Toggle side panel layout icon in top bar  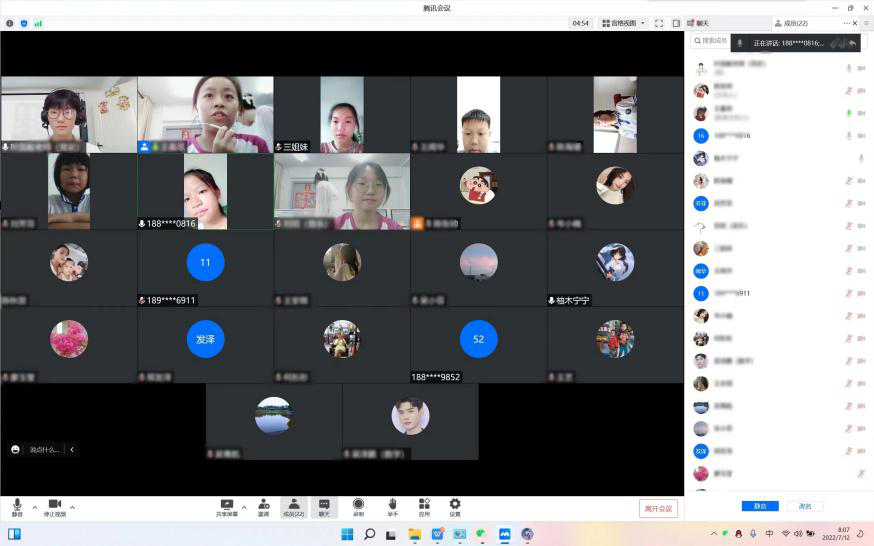[x=676, y=23]
